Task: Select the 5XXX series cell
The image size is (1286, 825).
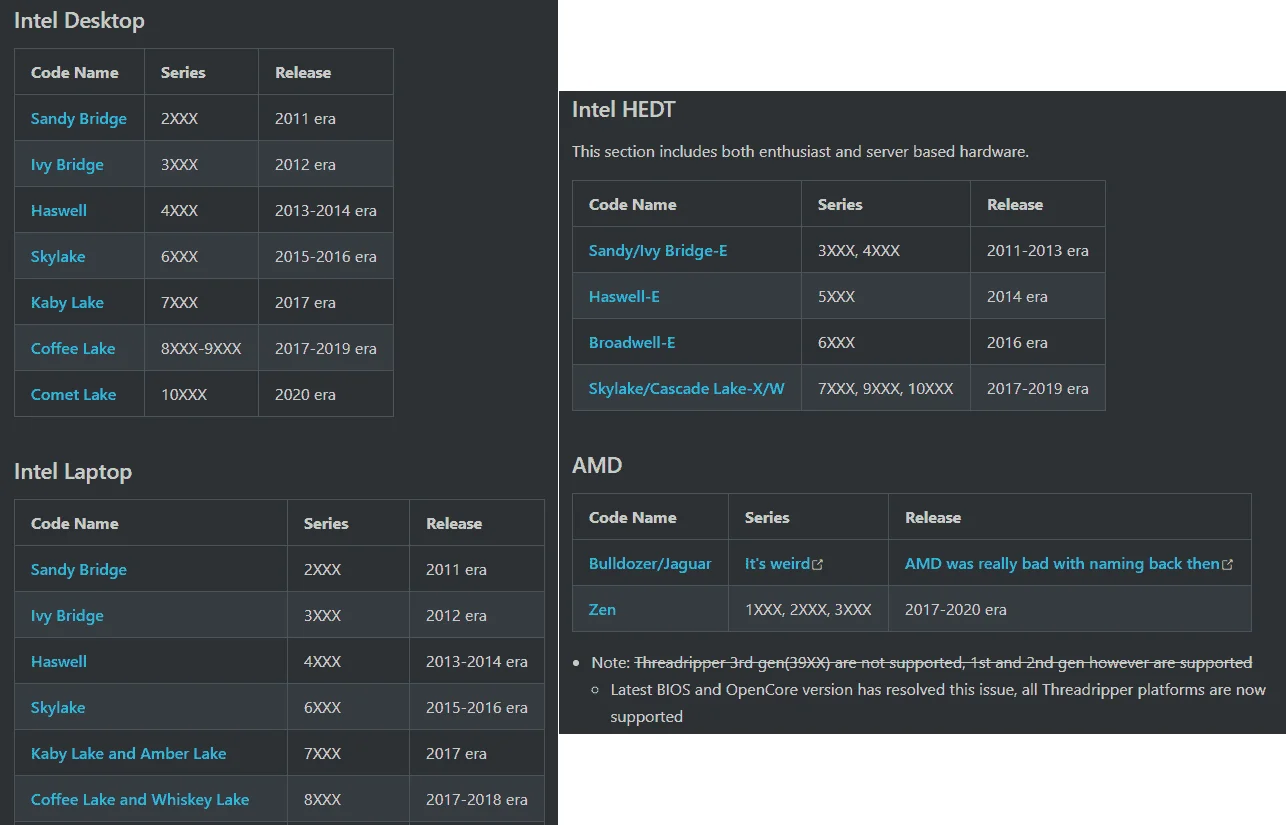Action: [x=886, y=296]
